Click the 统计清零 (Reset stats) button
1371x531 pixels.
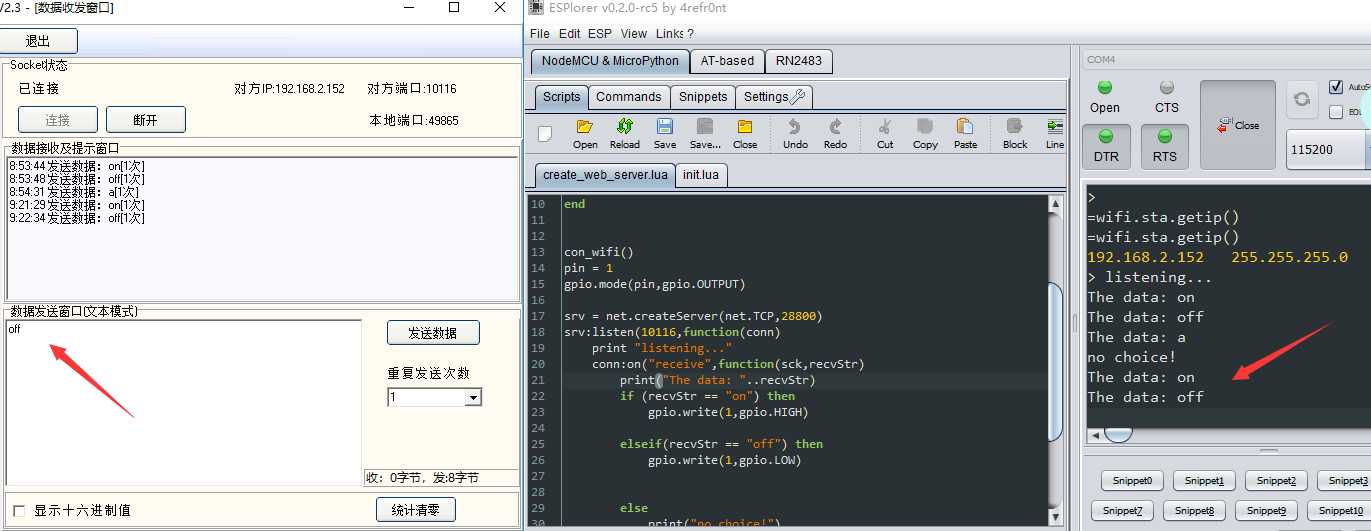(416, 510)
